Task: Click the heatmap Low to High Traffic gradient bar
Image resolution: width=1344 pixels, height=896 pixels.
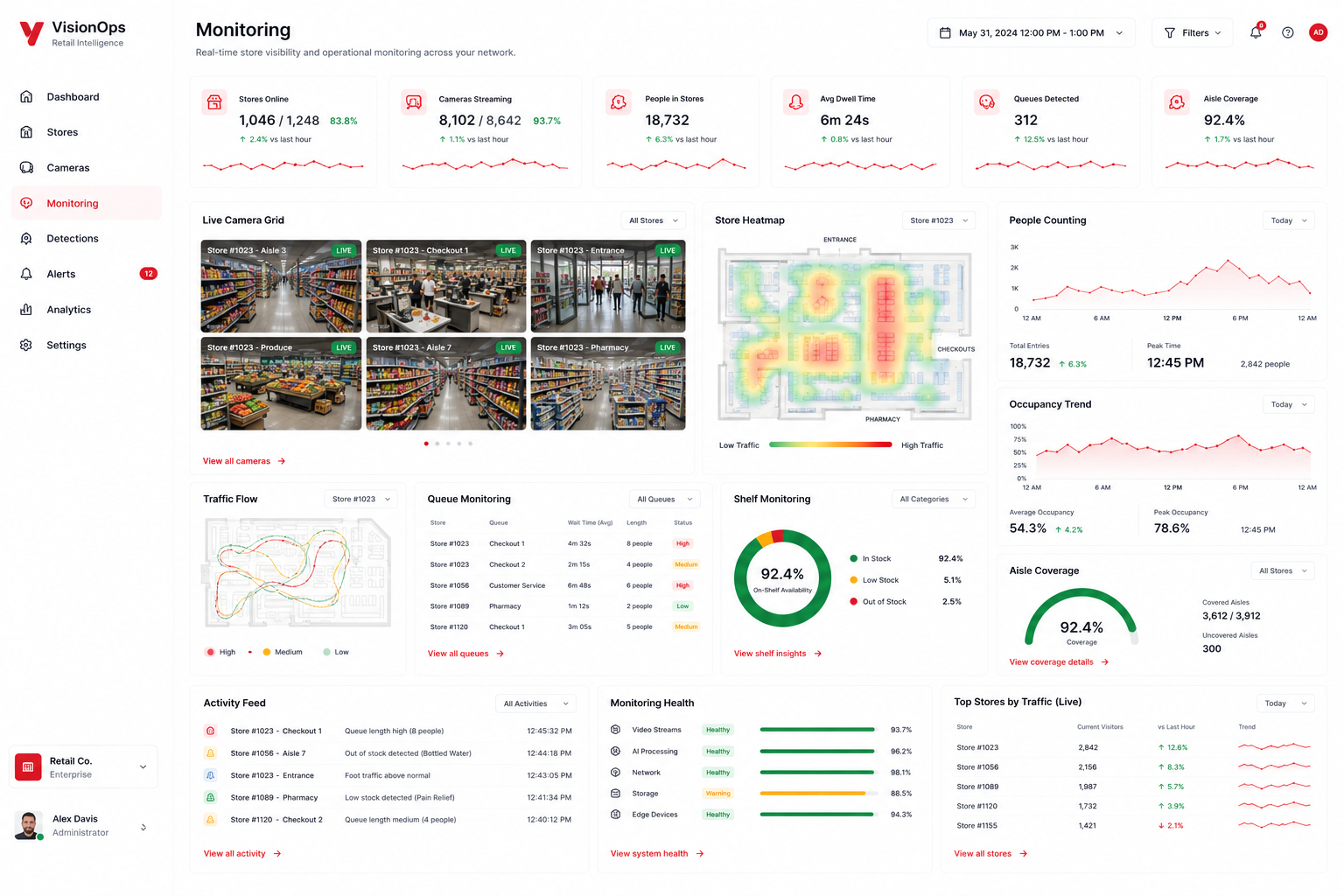Action: (x=830, y=444)
